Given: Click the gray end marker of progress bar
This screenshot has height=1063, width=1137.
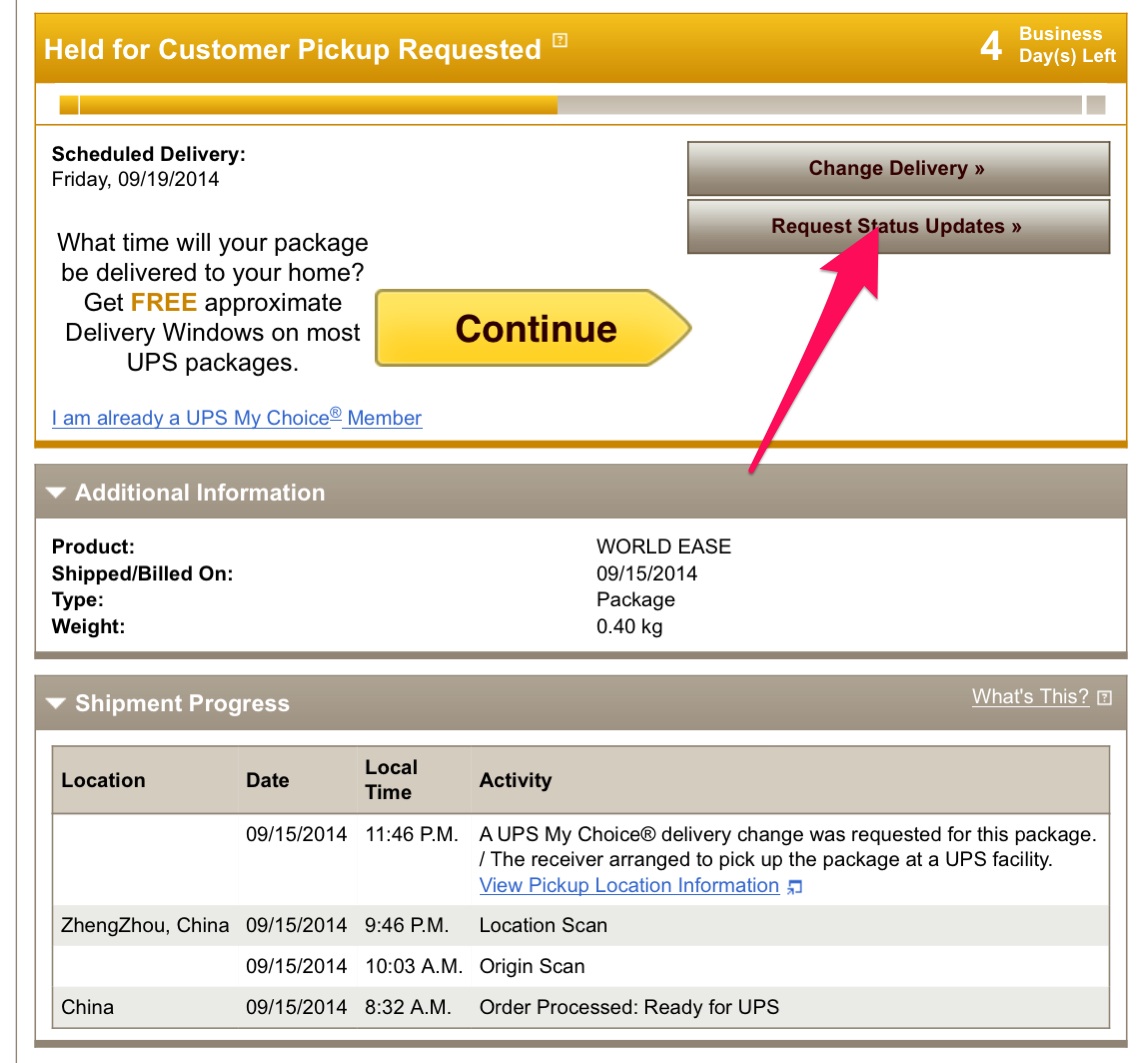Looking at the screenshot, I should 1096,105.
